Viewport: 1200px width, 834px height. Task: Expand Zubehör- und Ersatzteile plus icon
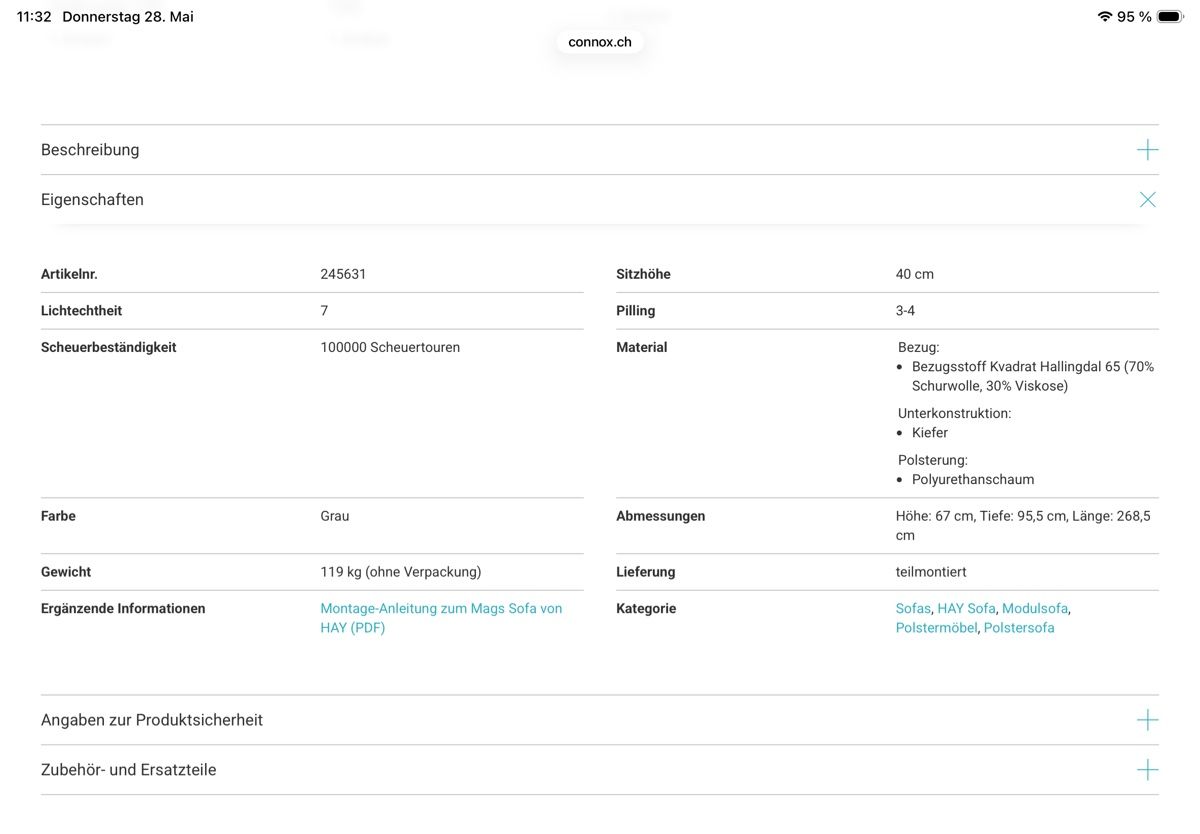pos(1147,770)
